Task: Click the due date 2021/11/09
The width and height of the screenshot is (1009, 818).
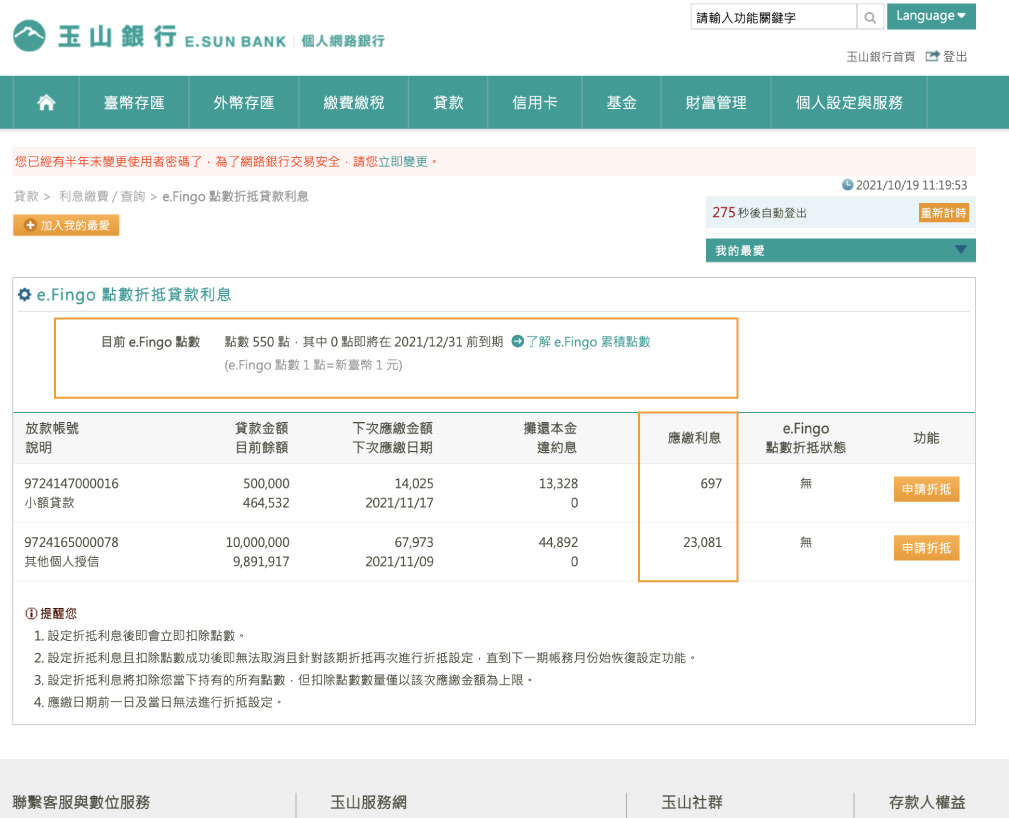Action: tap(400, 561)
